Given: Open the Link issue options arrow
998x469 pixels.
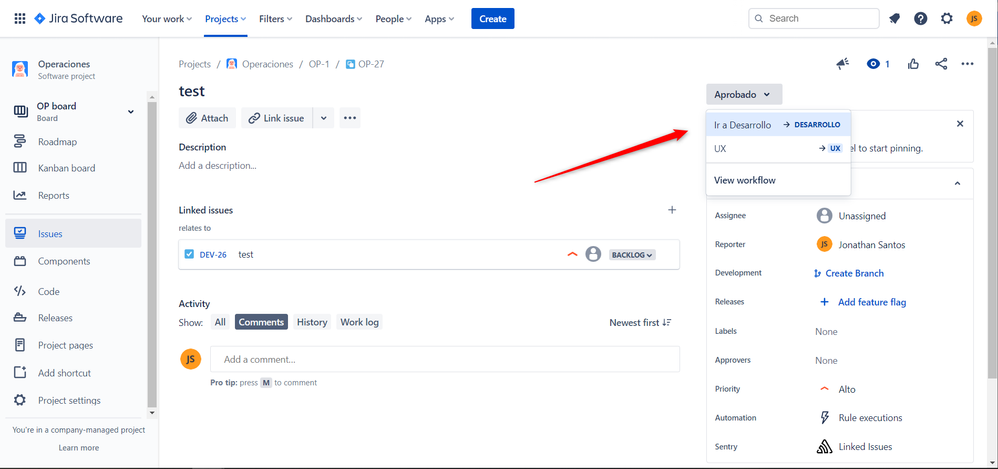Looking at the screenshot, I should pyautogui.click(x=323, y=118).
